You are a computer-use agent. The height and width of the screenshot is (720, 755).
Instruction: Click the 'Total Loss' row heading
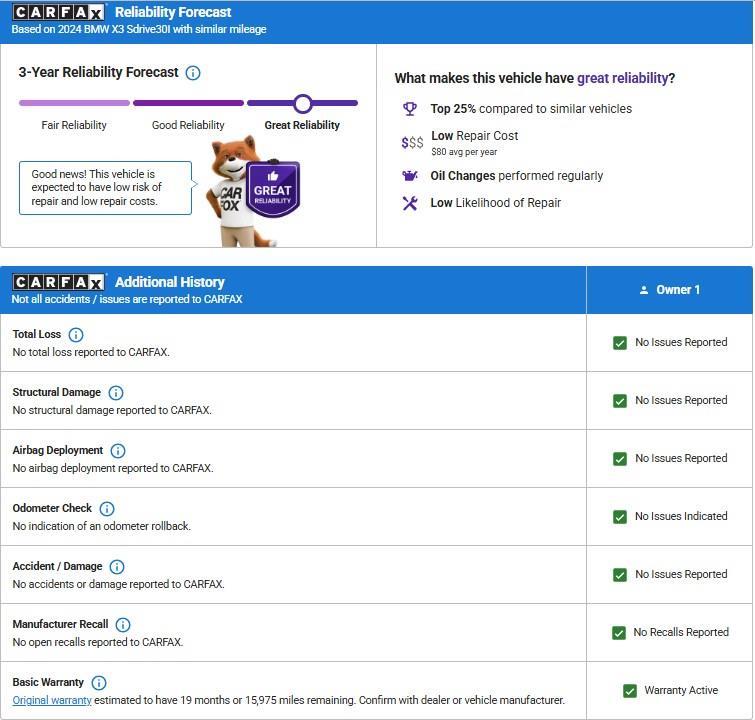click(x=37, y=334)
